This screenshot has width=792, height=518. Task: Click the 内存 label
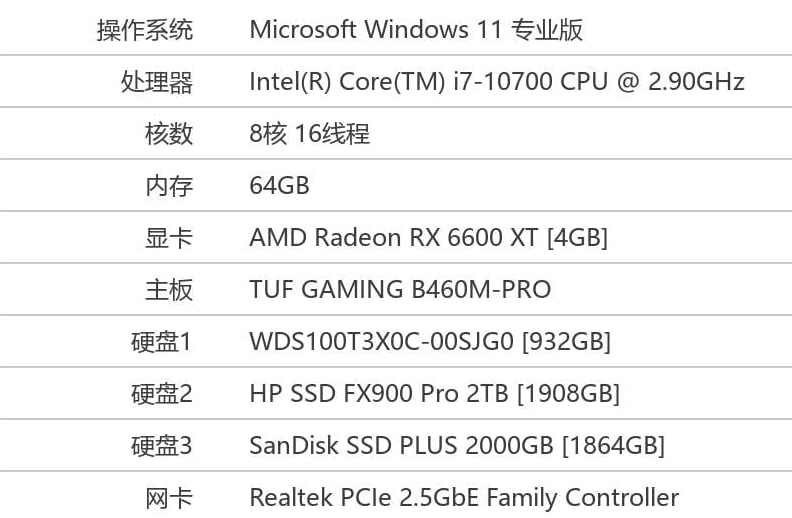click(x=169, y=186)
